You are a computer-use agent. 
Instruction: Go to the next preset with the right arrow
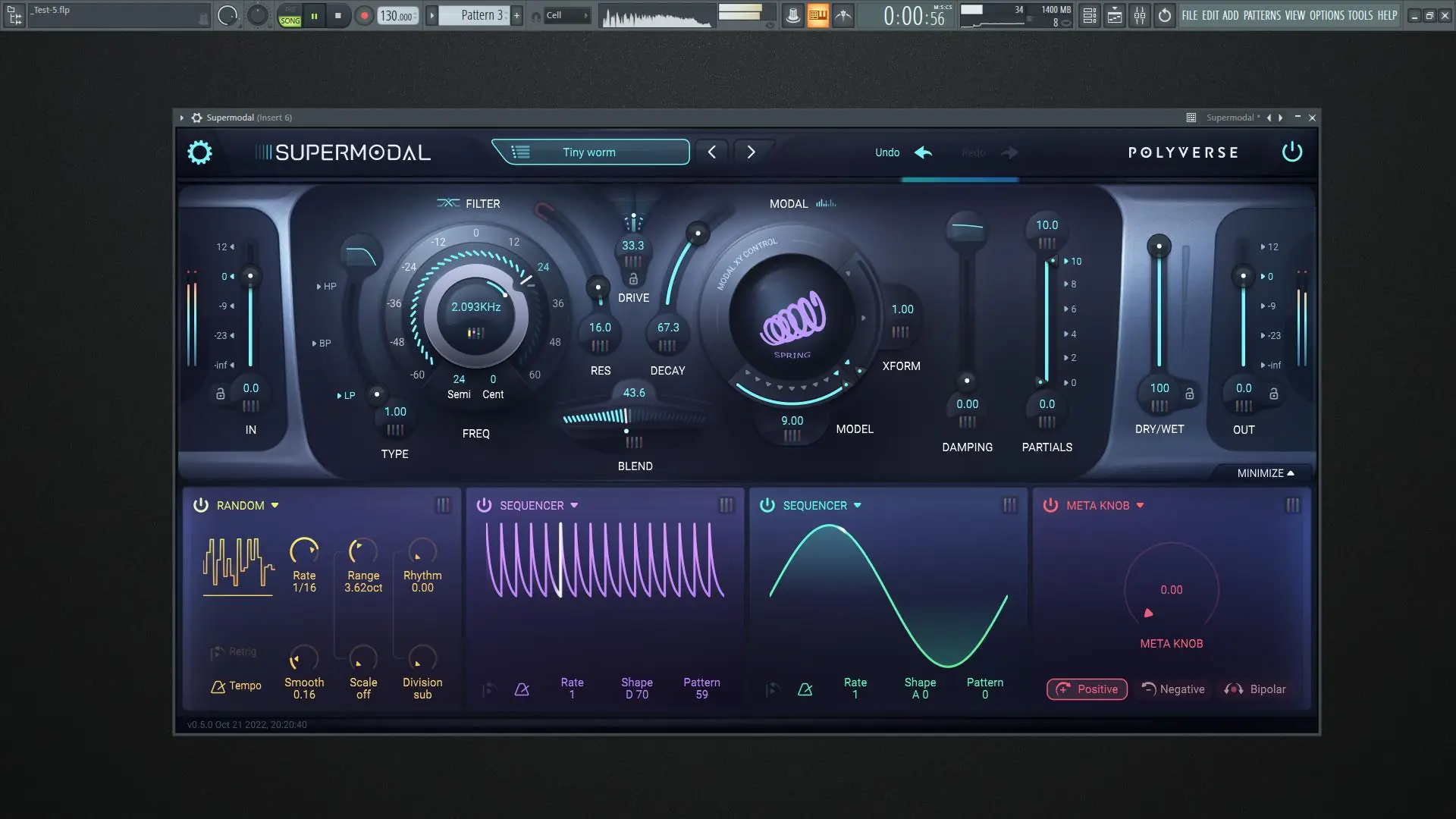pyautogui.click(x=751, y=152)
